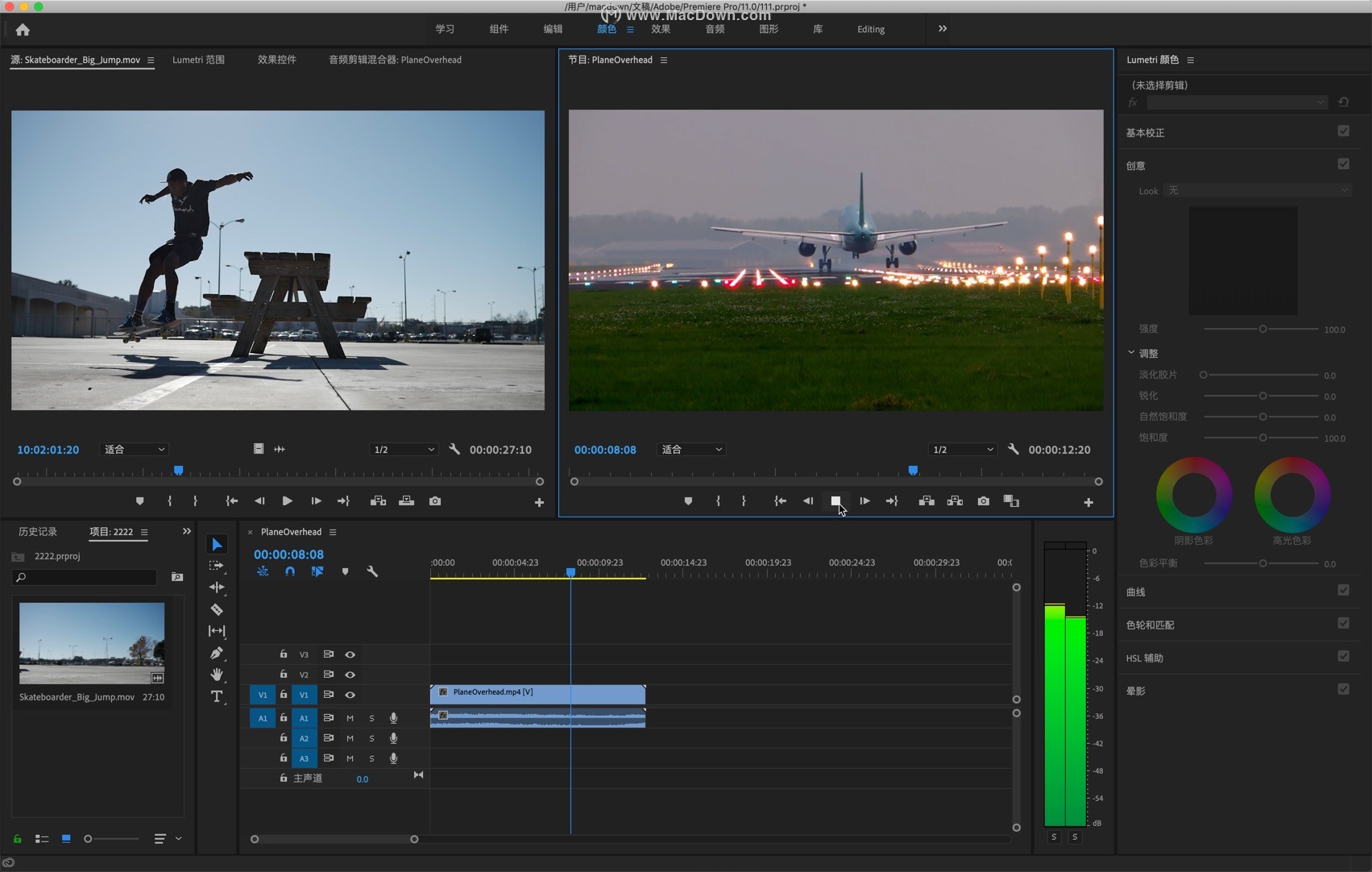Viewport: 1372px width, 872px height.
Task: Select the Pen tool
Action: pyautogui.click(x=217, y=653)
